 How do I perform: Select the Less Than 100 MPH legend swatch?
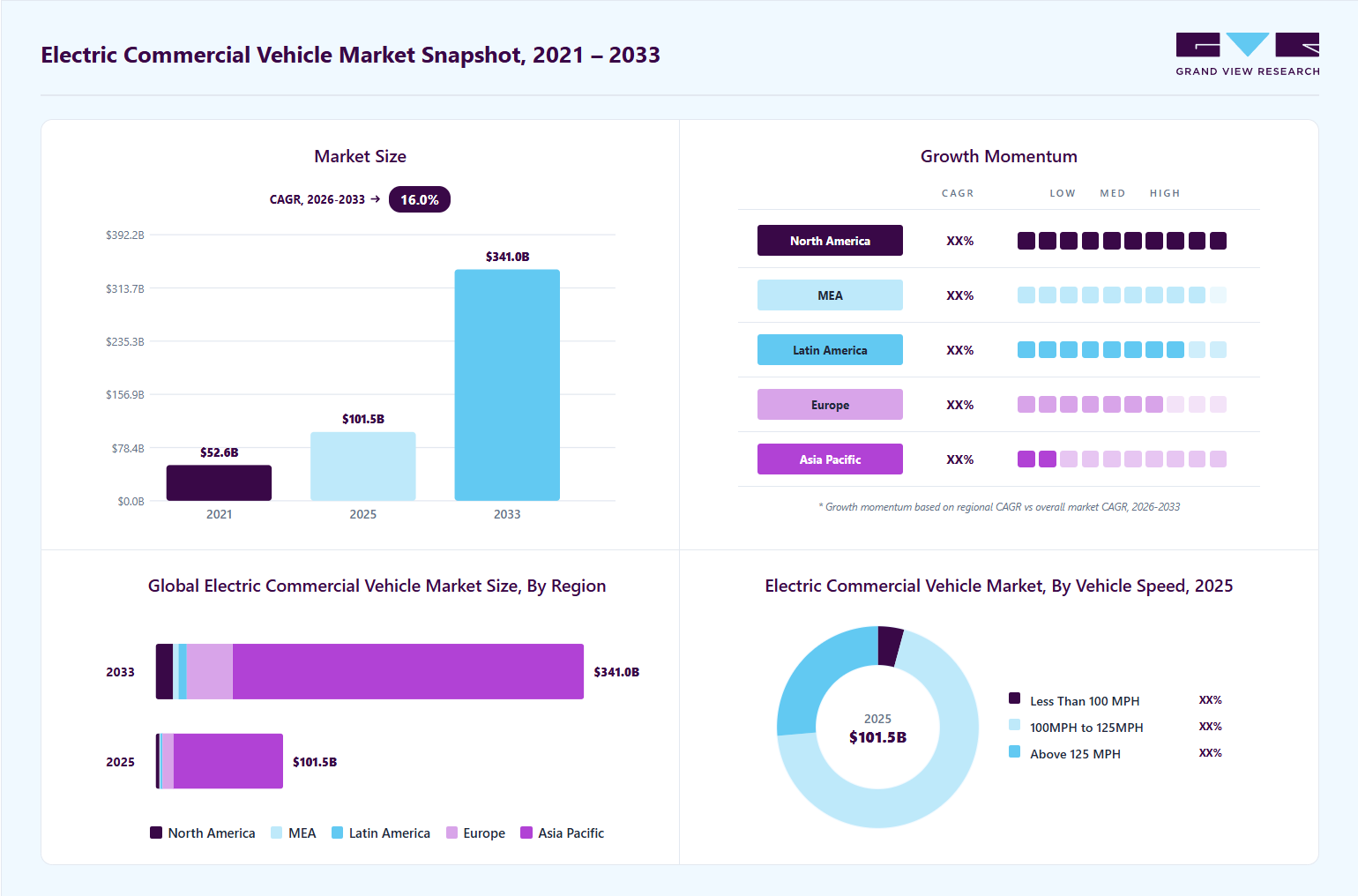1015,698
